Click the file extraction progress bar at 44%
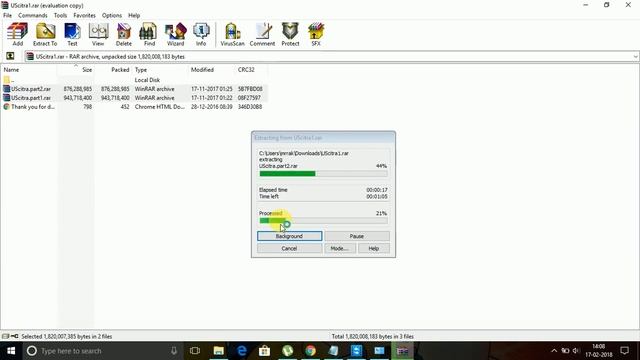The width and height of the screenshot is (640, 360). click(x=323, y=173)
